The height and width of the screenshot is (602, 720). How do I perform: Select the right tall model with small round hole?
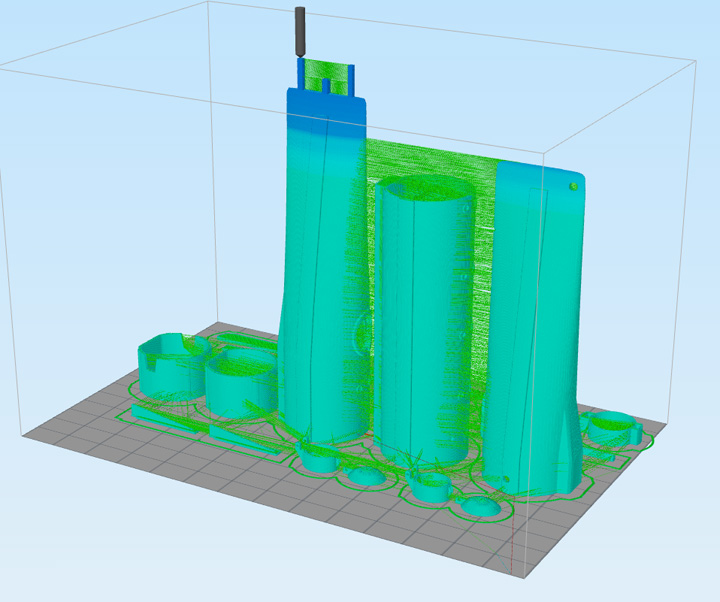533,326
